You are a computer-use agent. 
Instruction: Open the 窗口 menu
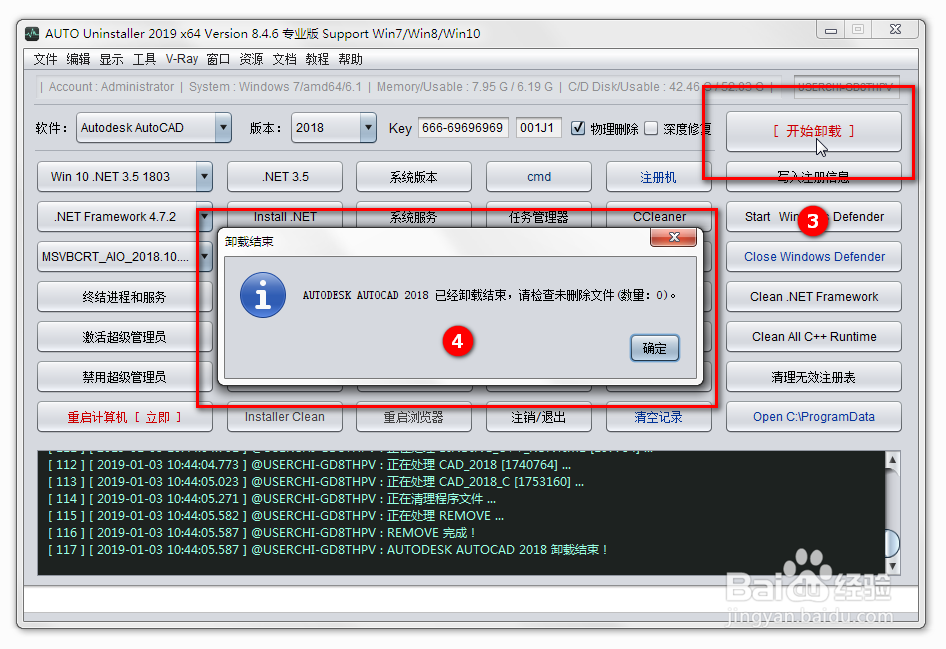coord(218,59)
